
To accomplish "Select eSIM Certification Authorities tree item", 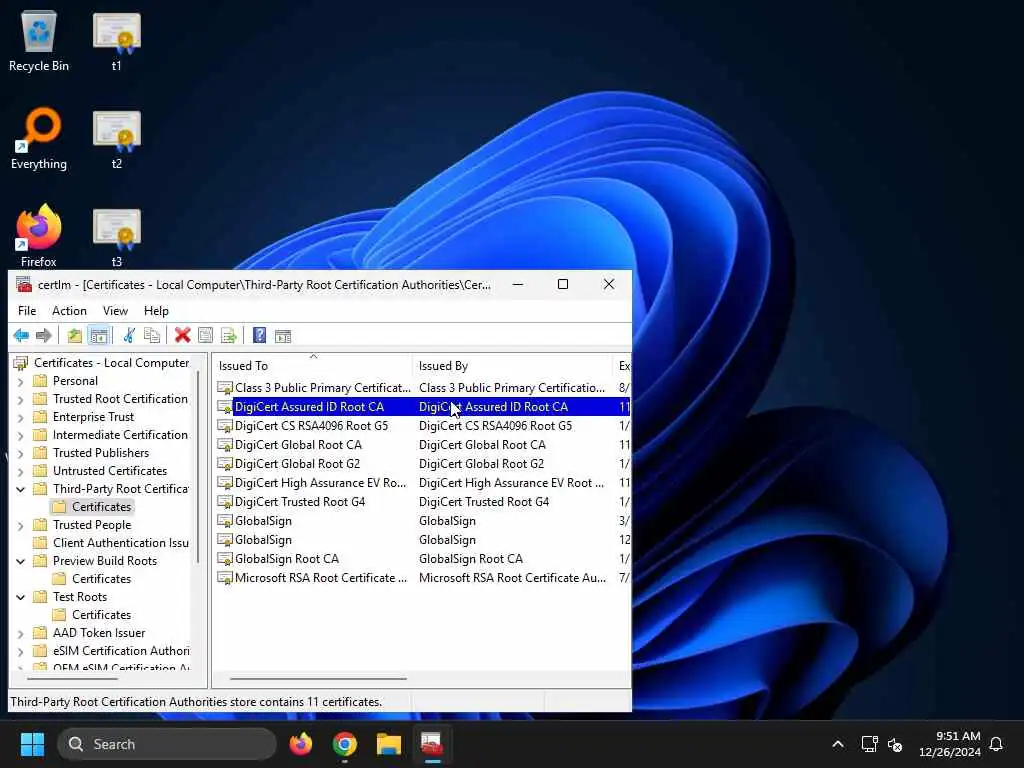I will pyautogui.click(x=121, y=650).
